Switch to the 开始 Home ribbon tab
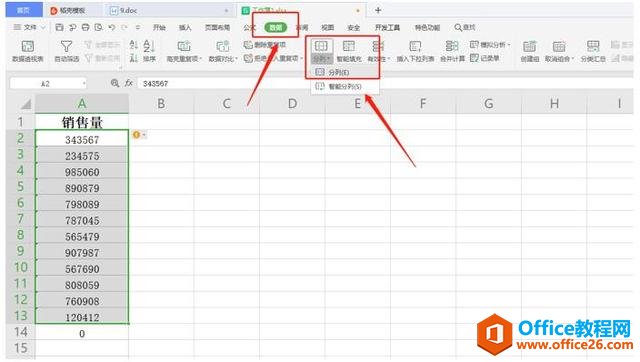Viewport: 640px width, 362px height. tap(159, 27)
